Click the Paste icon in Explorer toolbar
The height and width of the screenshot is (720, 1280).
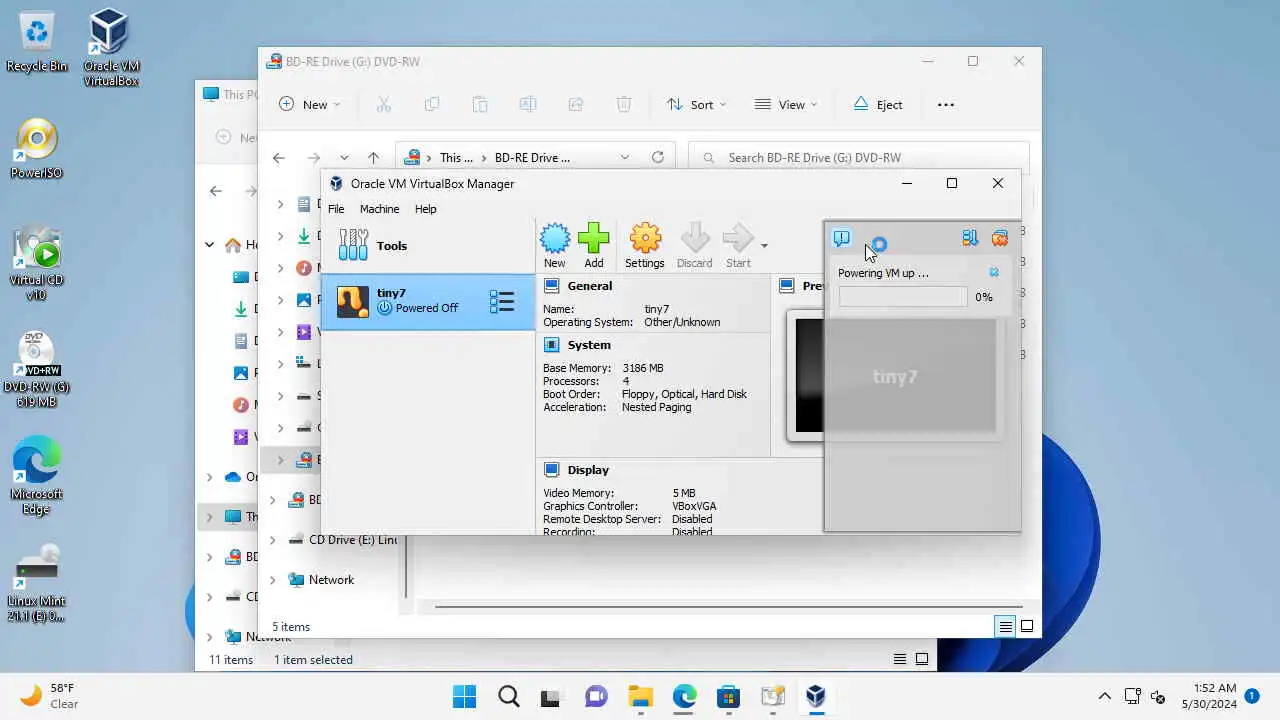(x=480, y=104)
